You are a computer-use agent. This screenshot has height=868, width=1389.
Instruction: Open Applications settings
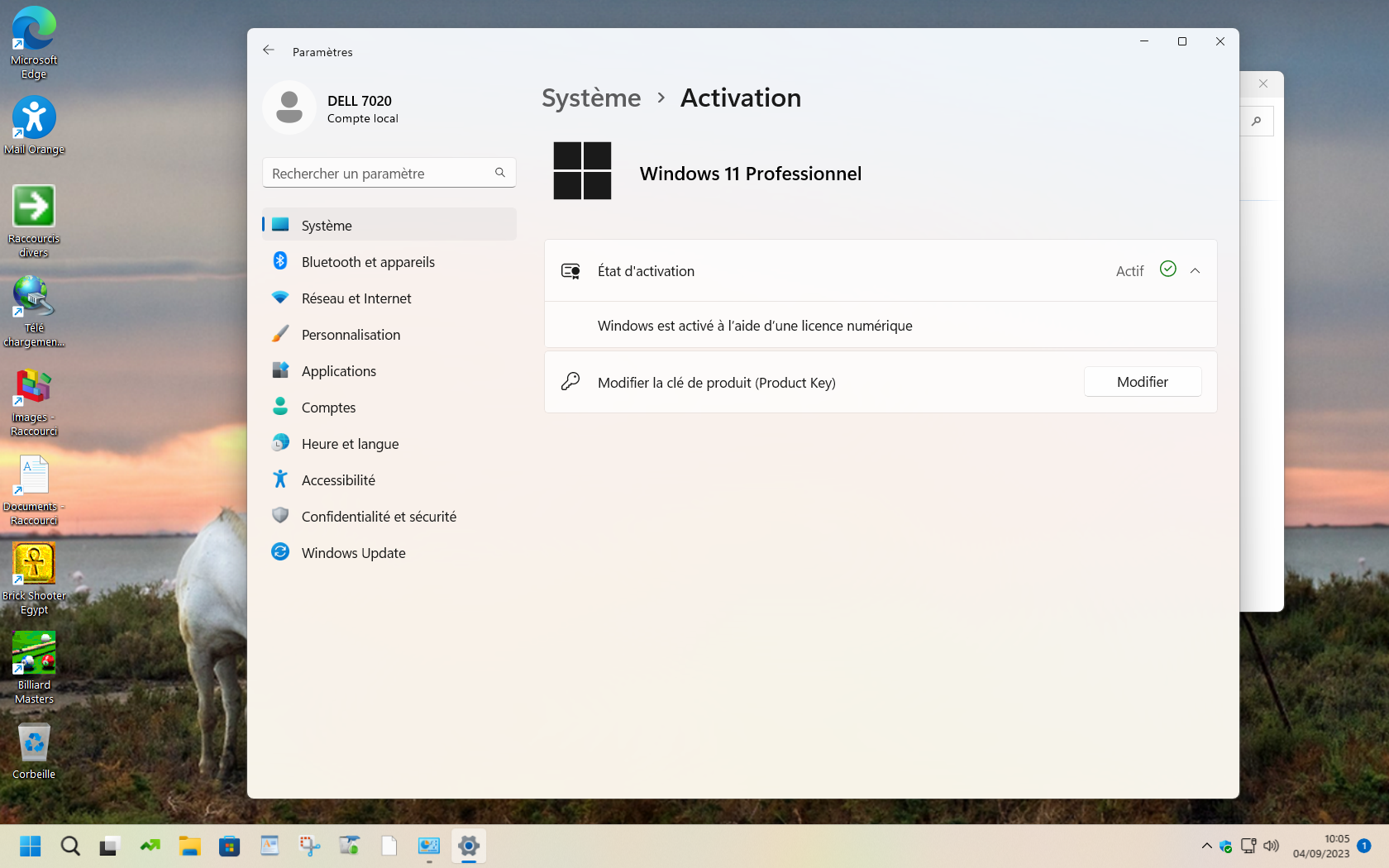(x=389, y=370)
